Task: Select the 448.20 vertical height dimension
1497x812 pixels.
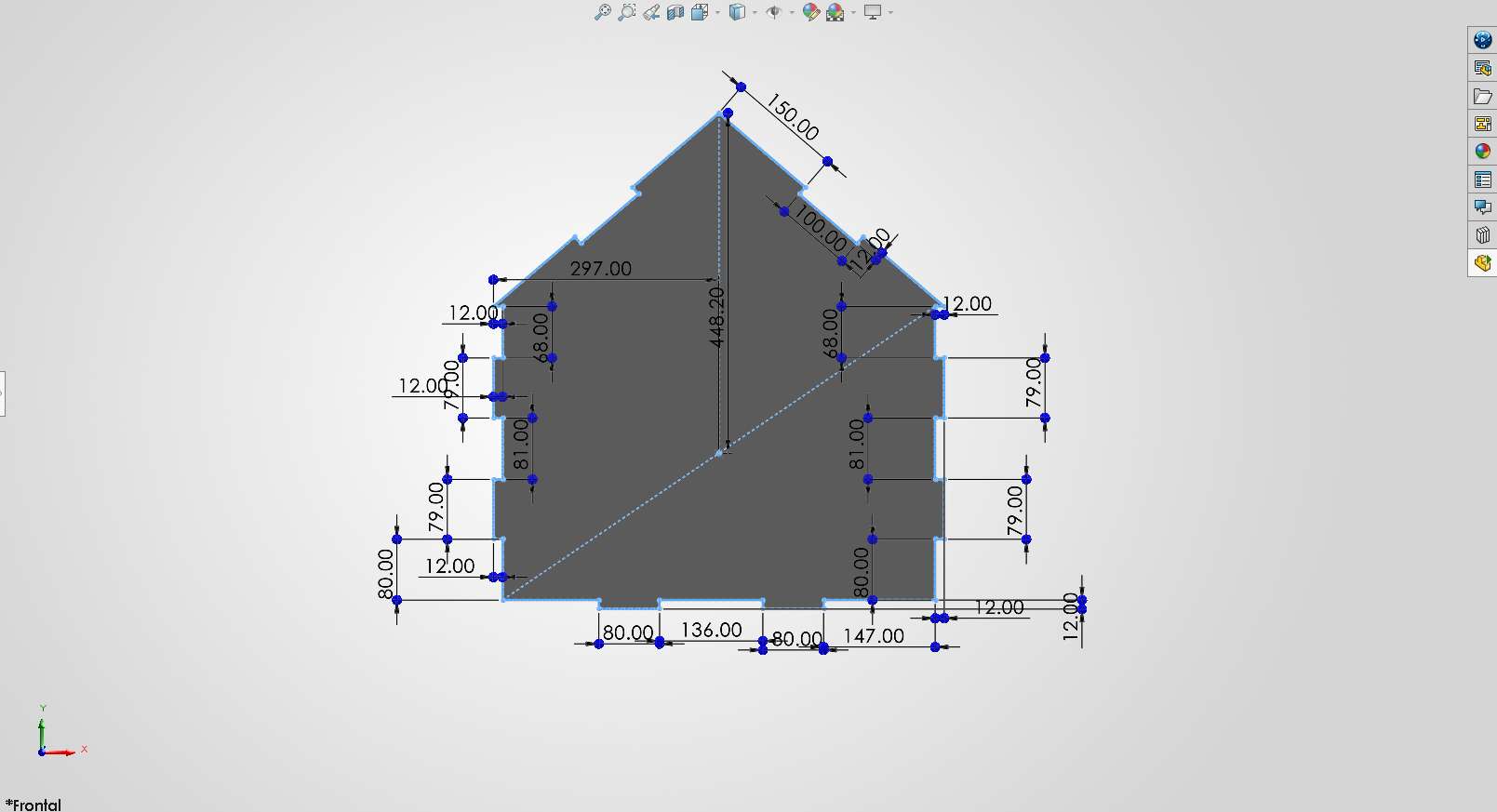Action: pyautogui.click(x=716, y=317)
